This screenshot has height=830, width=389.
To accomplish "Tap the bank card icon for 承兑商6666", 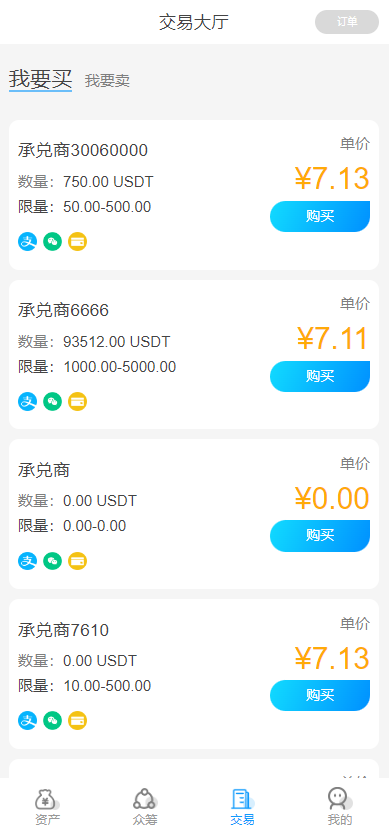I will click(x=77, y=402).
